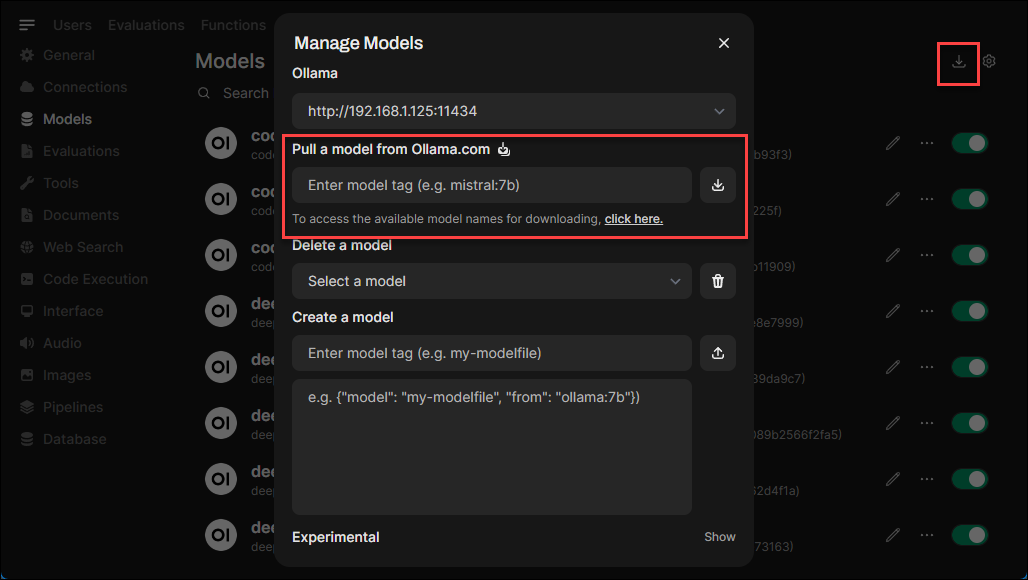Click the upload icon beside Create a model
The height and width of the screenshot is (580, 1028).
(x=717, y=353)
